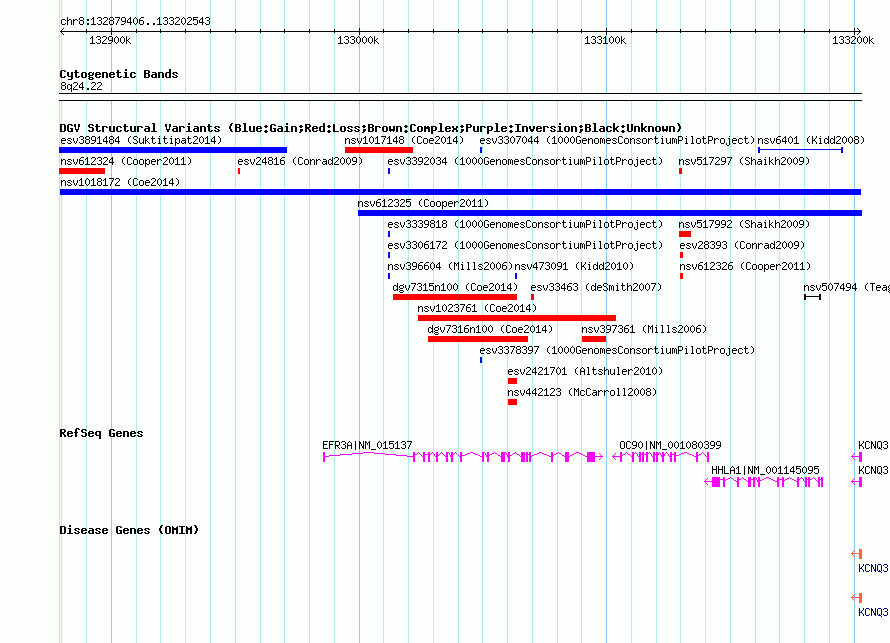Viewport: 890px width, 643px height.
Task: Click the HHLA1 gene exon structure glyph
Action: pyautogui.click(x=764, y=482)
